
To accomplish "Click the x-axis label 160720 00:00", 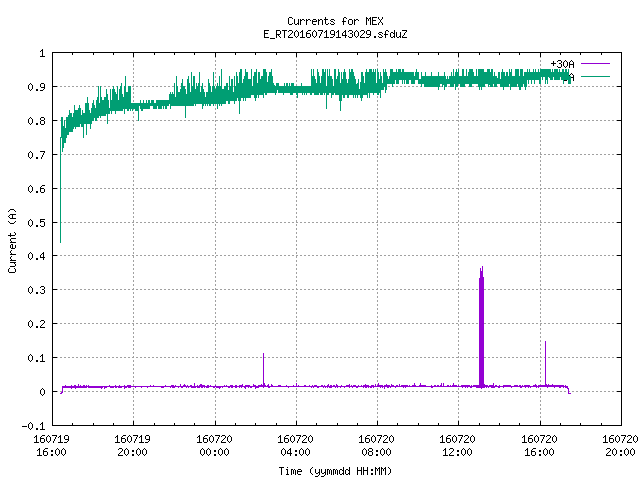I will tap(214, 445).
